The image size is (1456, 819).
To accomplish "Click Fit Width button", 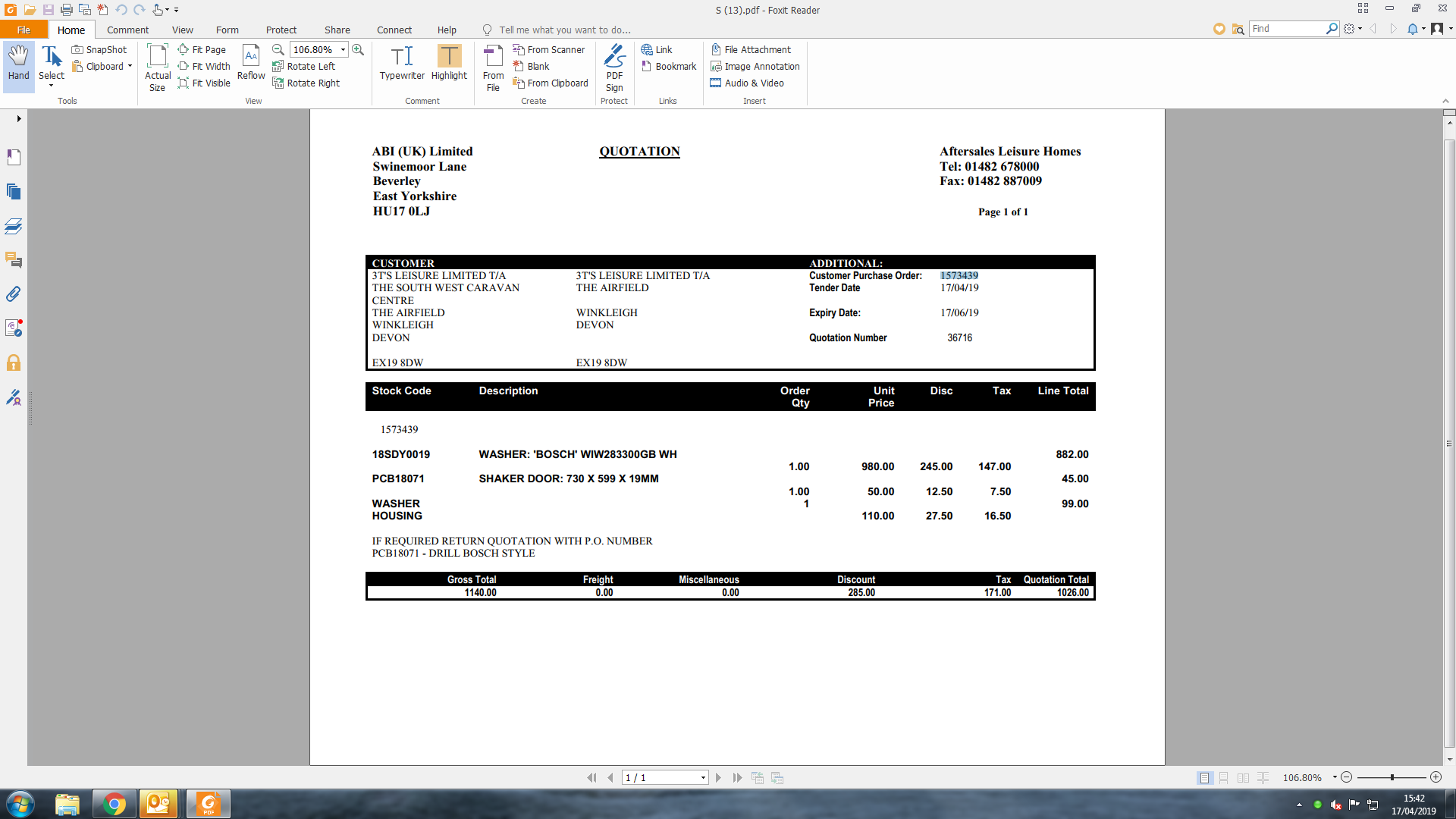I will coord(204,67).
